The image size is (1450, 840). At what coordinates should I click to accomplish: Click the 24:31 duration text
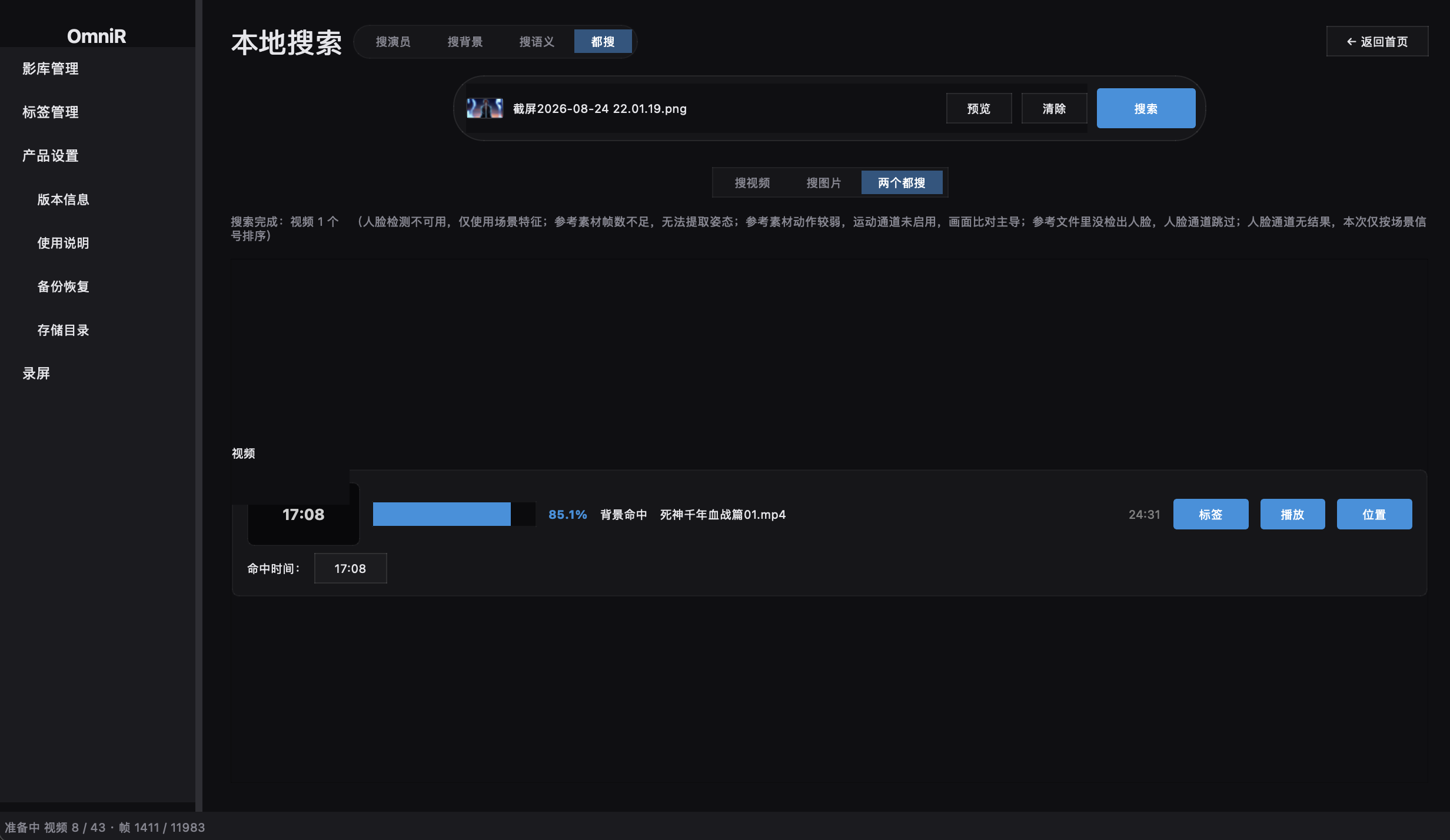coord(1144,515)
